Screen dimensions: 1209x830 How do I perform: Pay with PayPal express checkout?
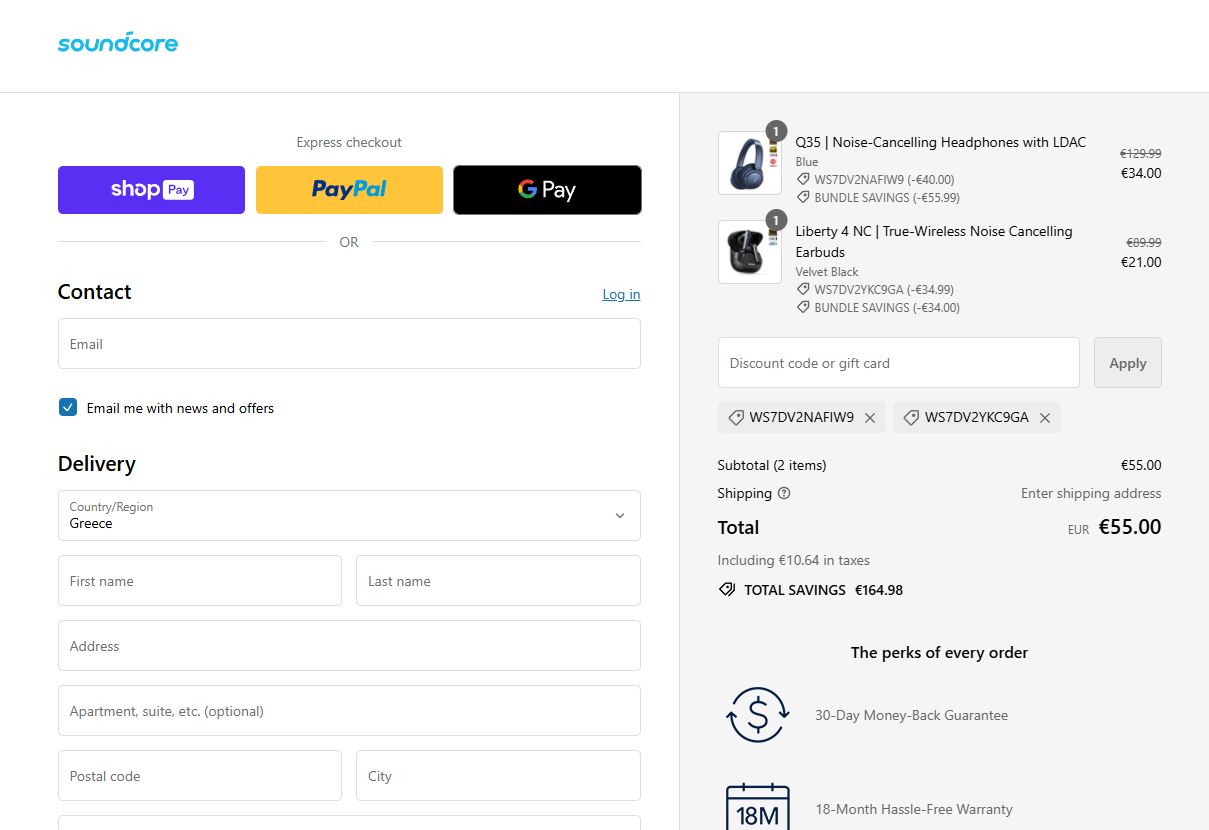(349, 190)
